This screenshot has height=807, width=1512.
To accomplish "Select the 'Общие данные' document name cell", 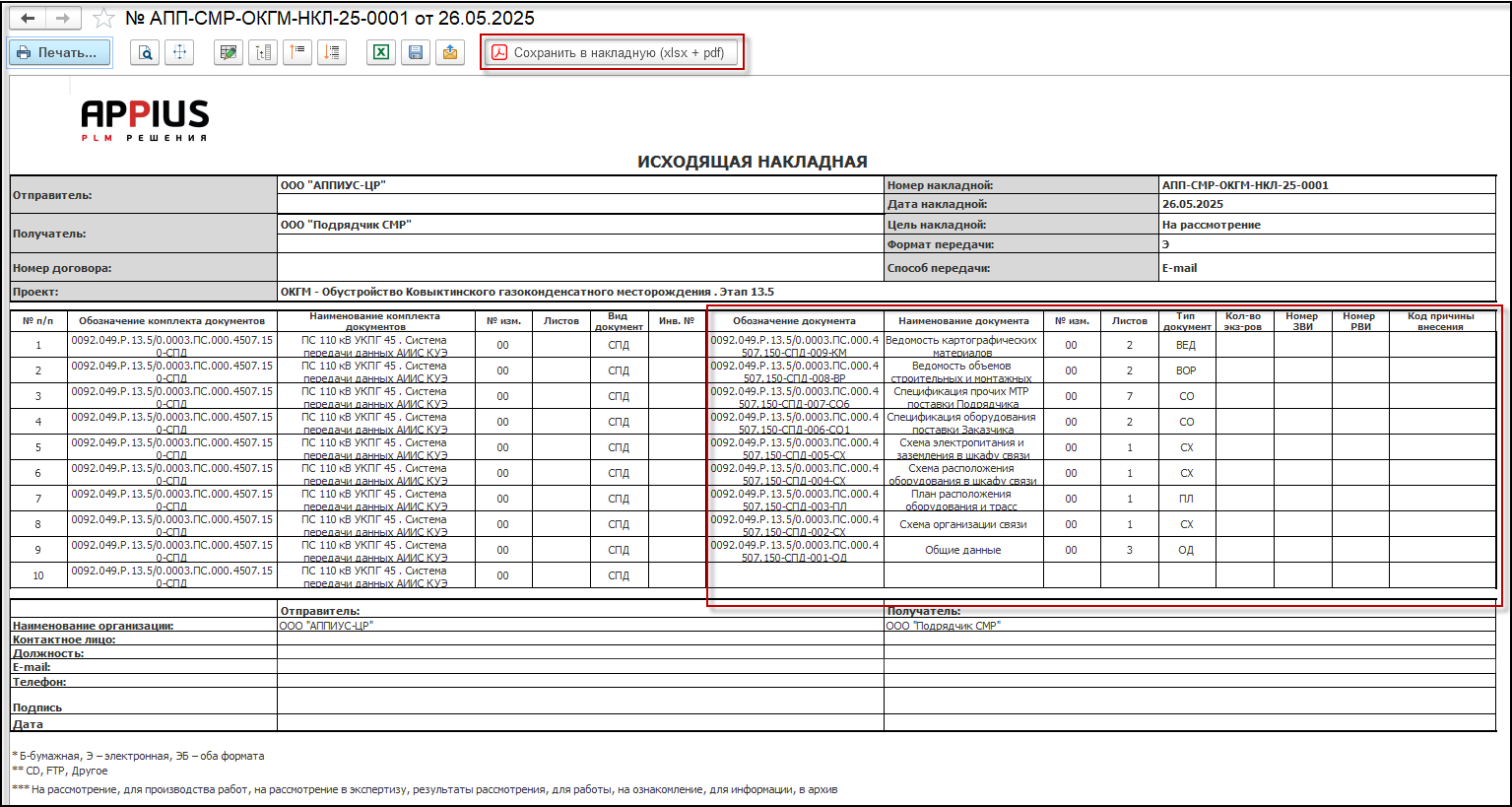I will coord(962,550).
